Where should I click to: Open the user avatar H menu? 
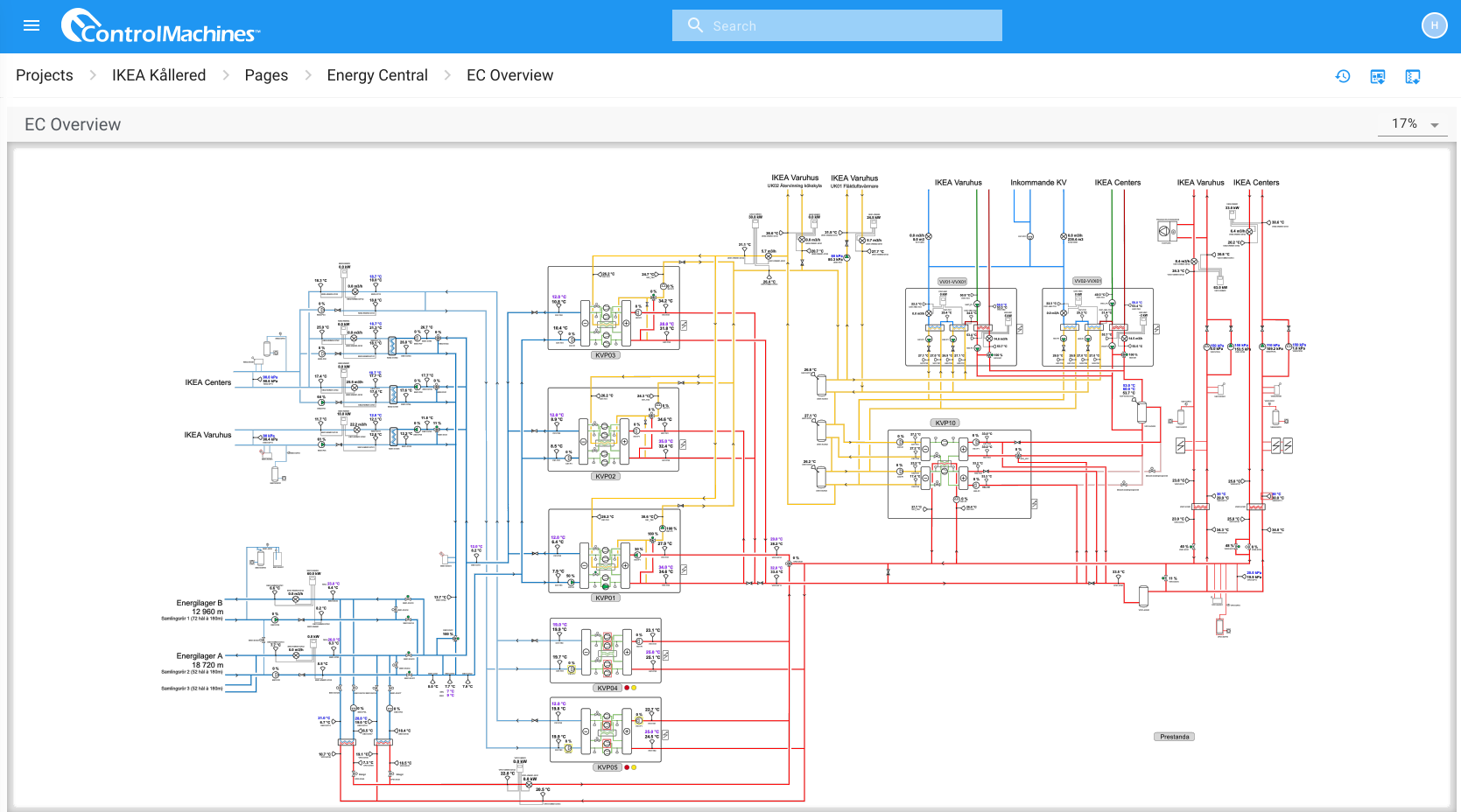1434,25
